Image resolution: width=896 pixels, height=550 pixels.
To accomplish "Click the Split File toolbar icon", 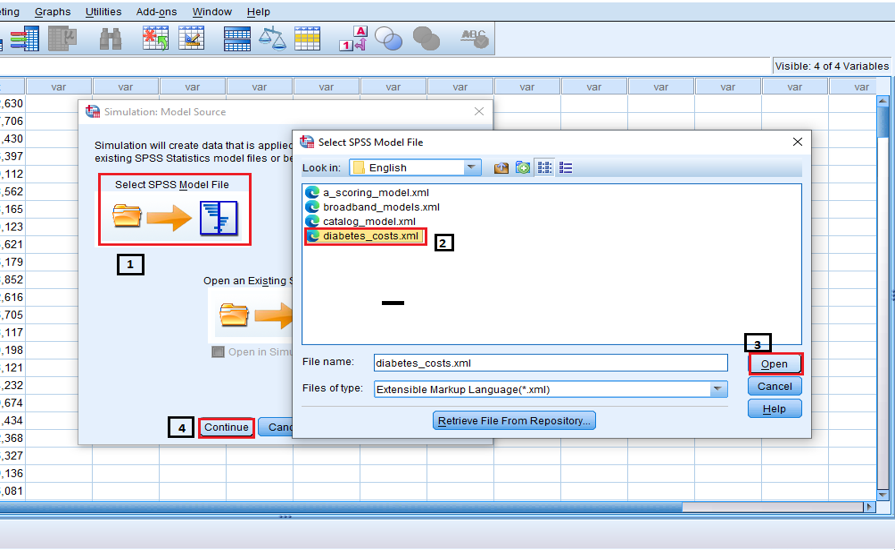I will 237,39.
